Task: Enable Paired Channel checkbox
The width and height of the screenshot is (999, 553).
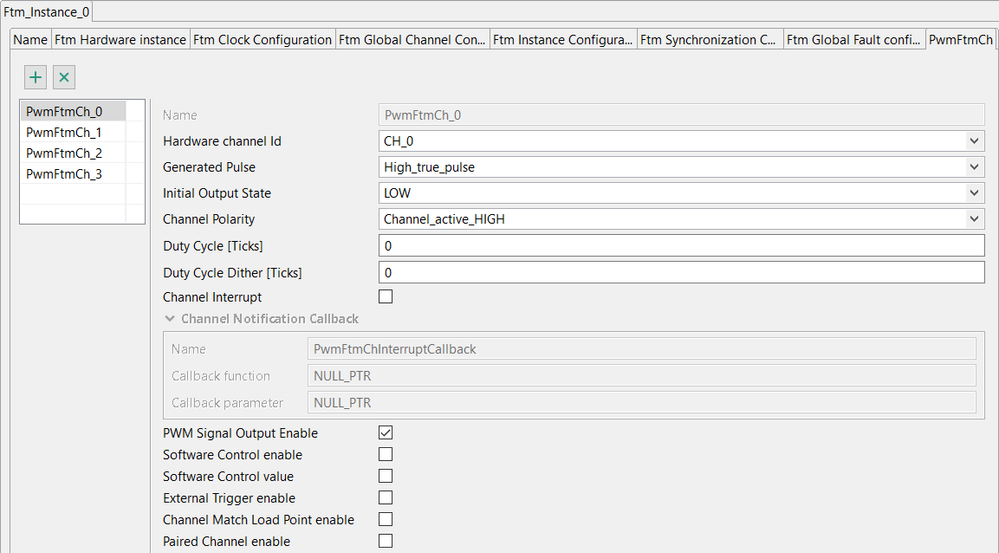Action: click(386, 541)
